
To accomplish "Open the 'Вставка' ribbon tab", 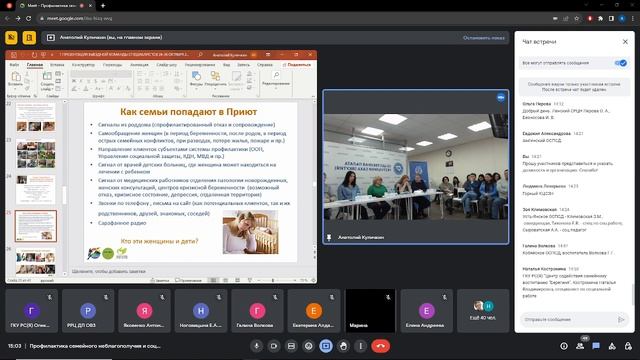I will pyautogui.click(x=57, y=65).
